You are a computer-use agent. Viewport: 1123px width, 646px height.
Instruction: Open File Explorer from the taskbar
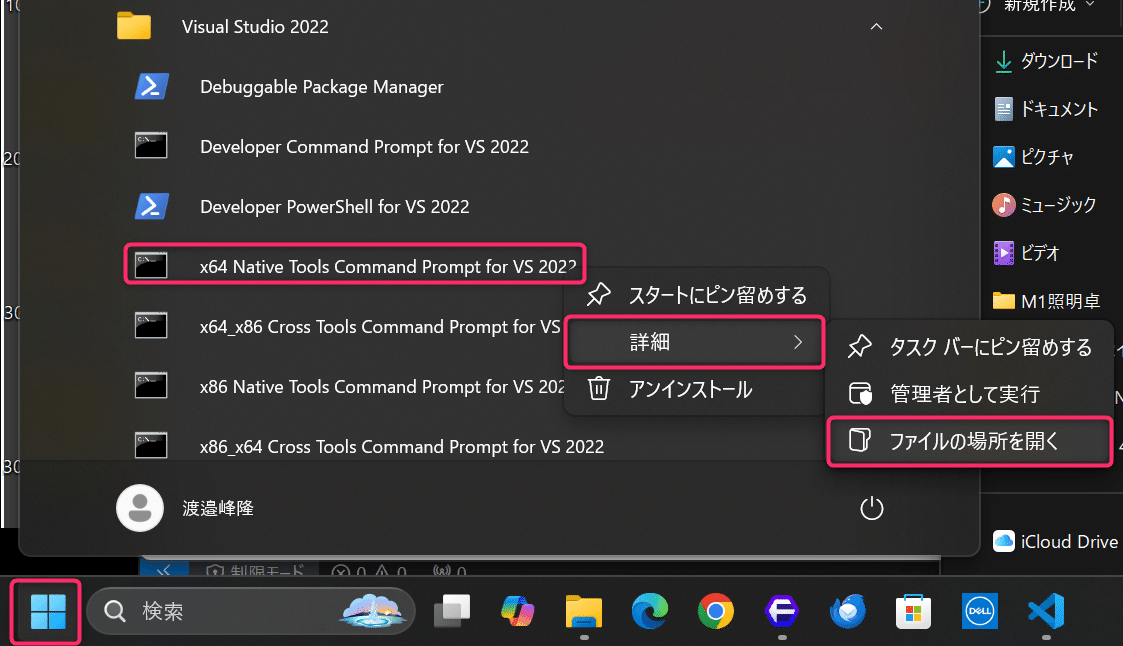[x=584, y=612]
